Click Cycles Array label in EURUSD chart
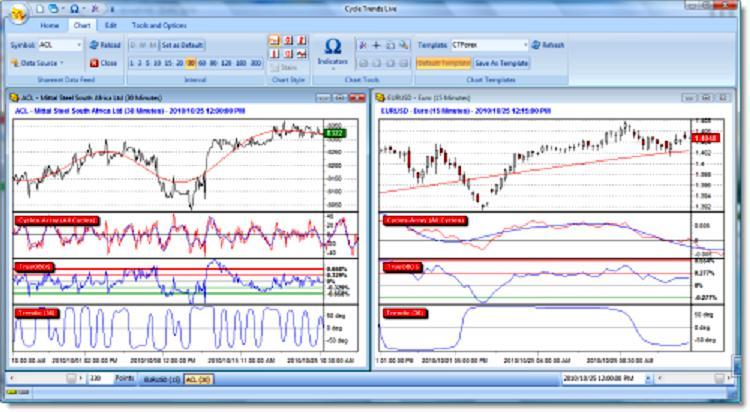This screenshot has width=750, height=412. [425, 221]
